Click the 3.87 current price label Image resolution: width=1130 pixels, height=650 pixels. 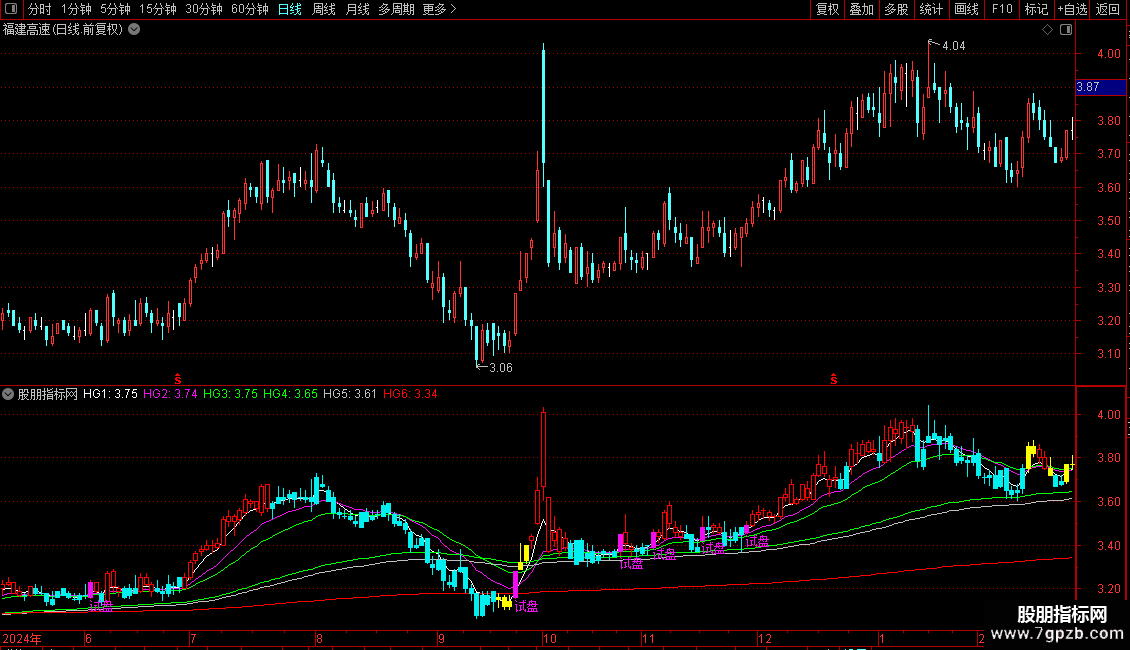(1100, 87)
